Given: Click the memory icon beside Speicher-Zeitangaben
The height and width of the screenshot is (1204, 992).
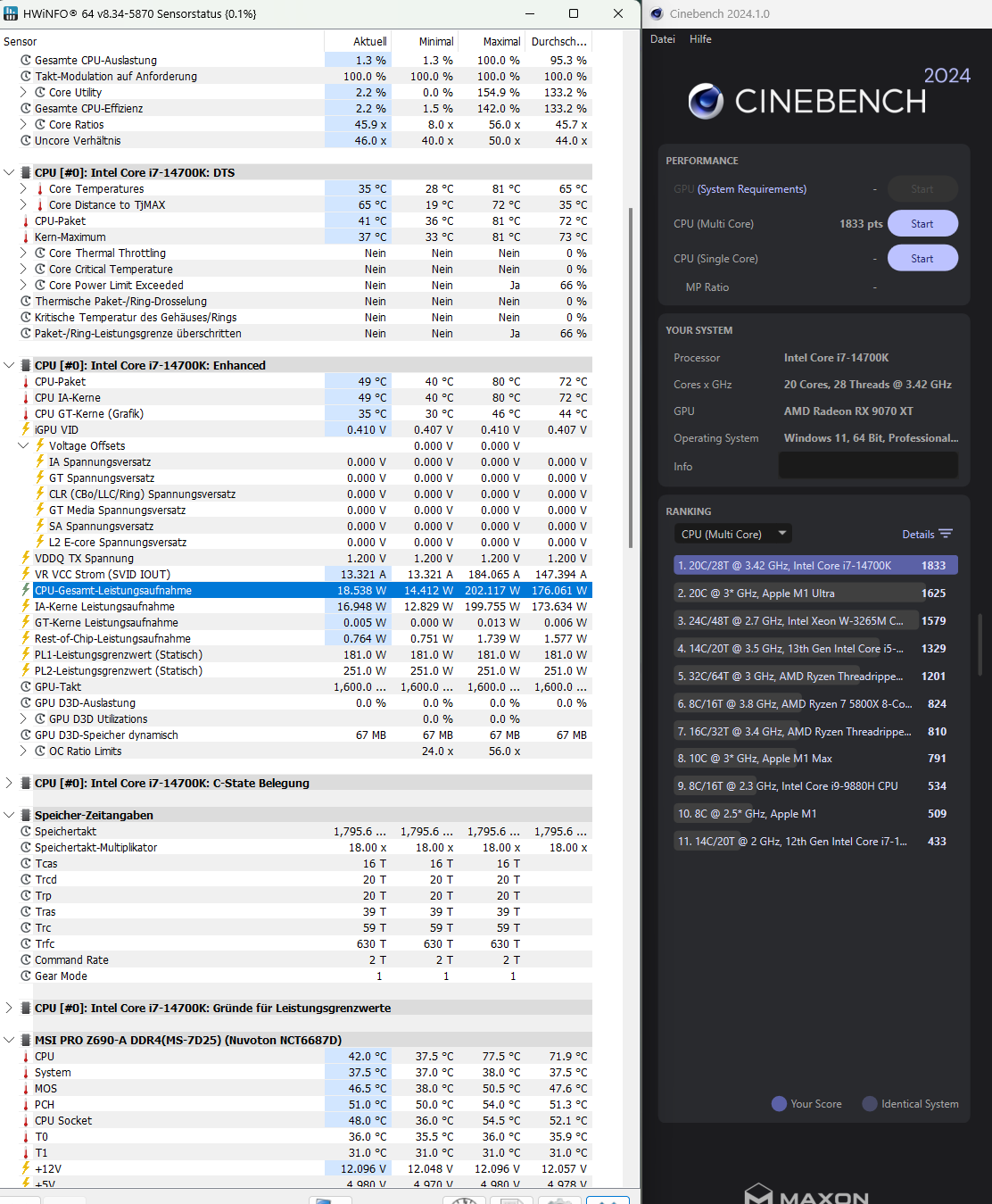Looking at the screenshot, I should click(24, 815).
